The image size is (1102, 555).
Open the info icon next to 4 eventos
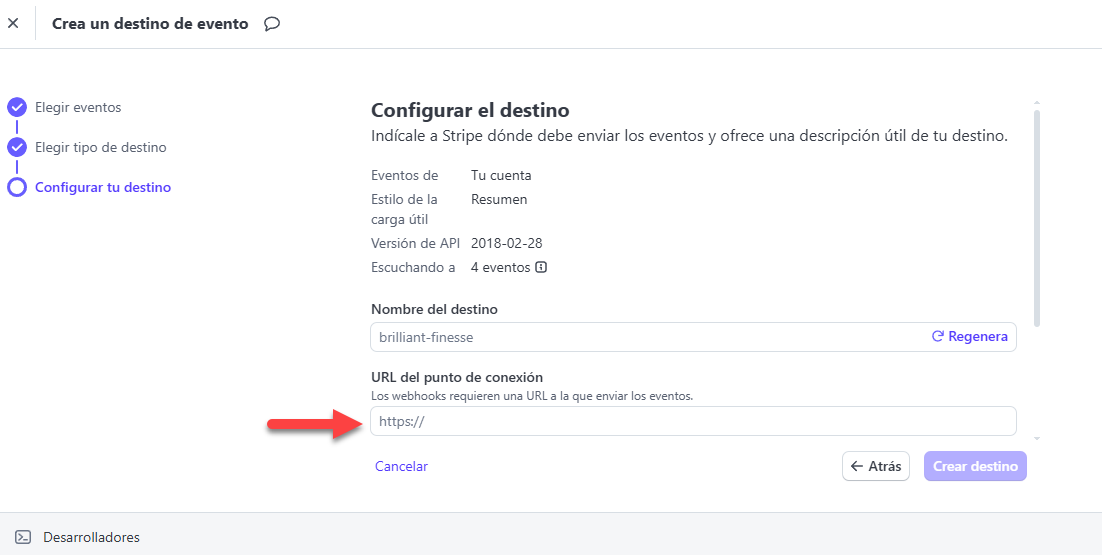click(x=541, y=267)
